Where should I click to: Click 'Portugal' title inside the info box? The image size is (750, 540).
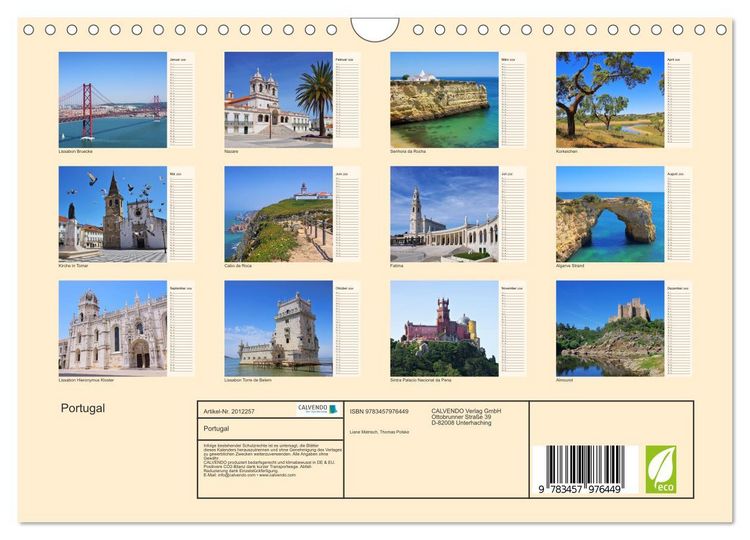[x=216, y=429]
